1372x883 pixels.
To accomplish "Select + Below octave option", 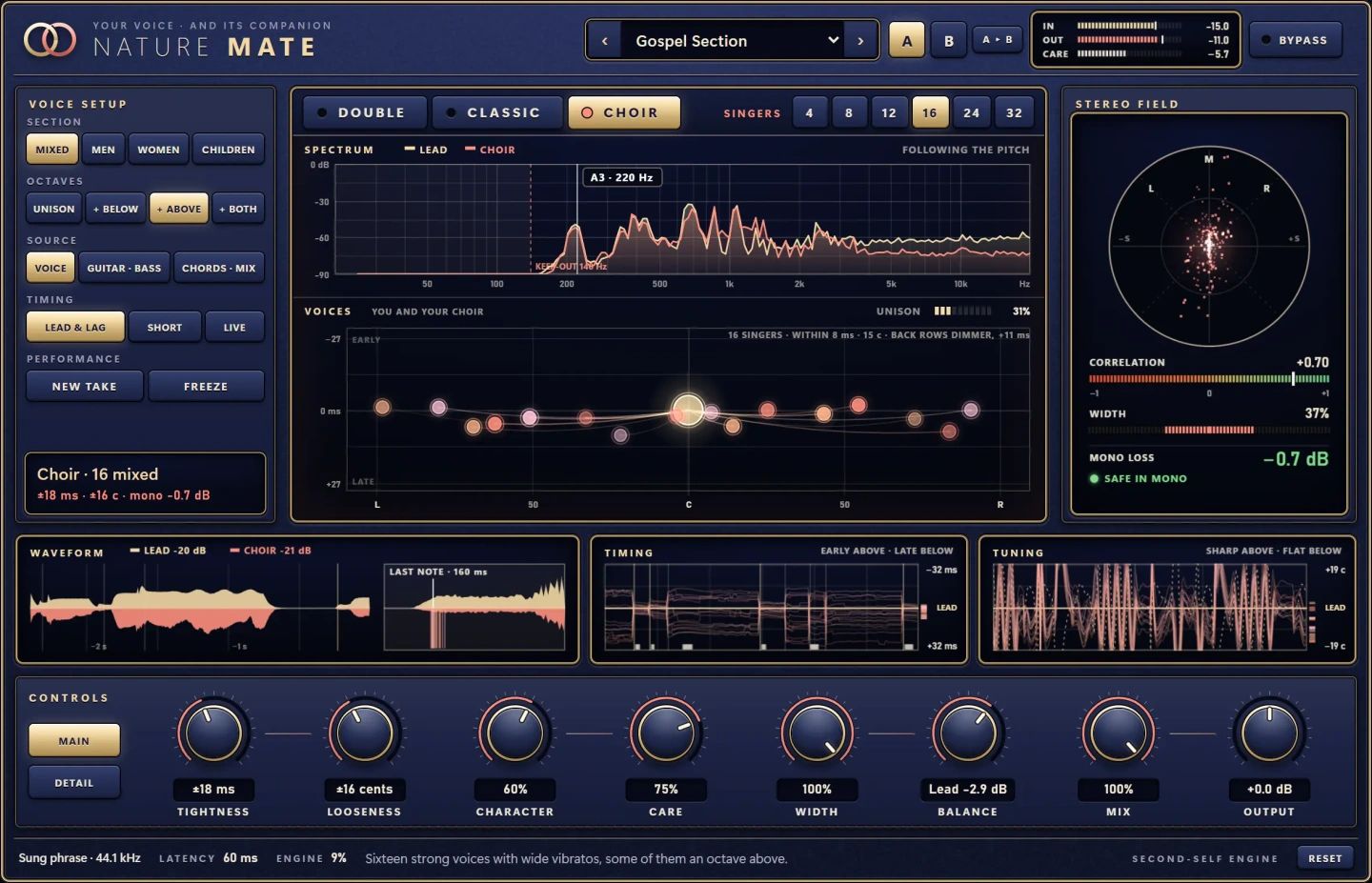I will point(115,209).
